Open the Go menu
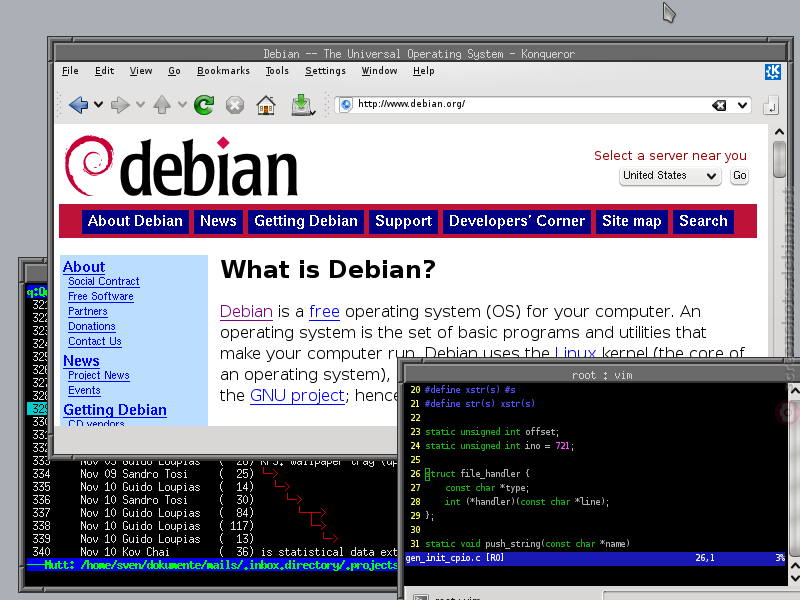 [x=174, y=71]
